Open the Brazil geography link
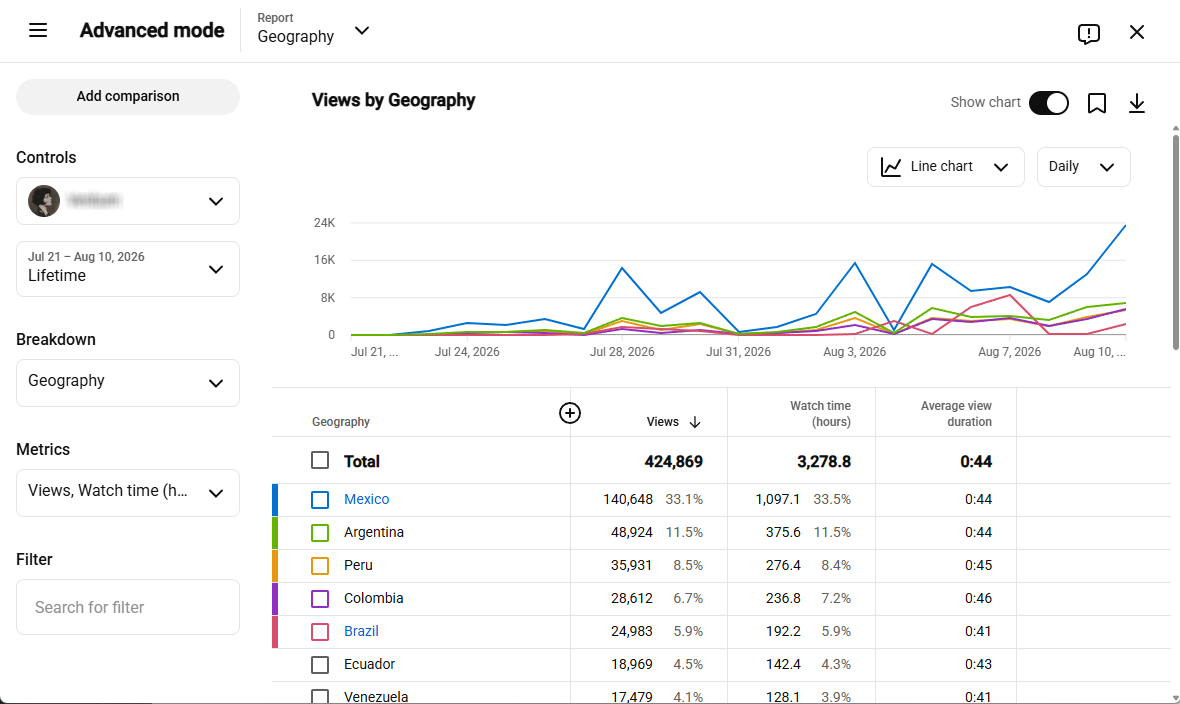Viewport: 1180px width, 704px height. coord(361,631)
